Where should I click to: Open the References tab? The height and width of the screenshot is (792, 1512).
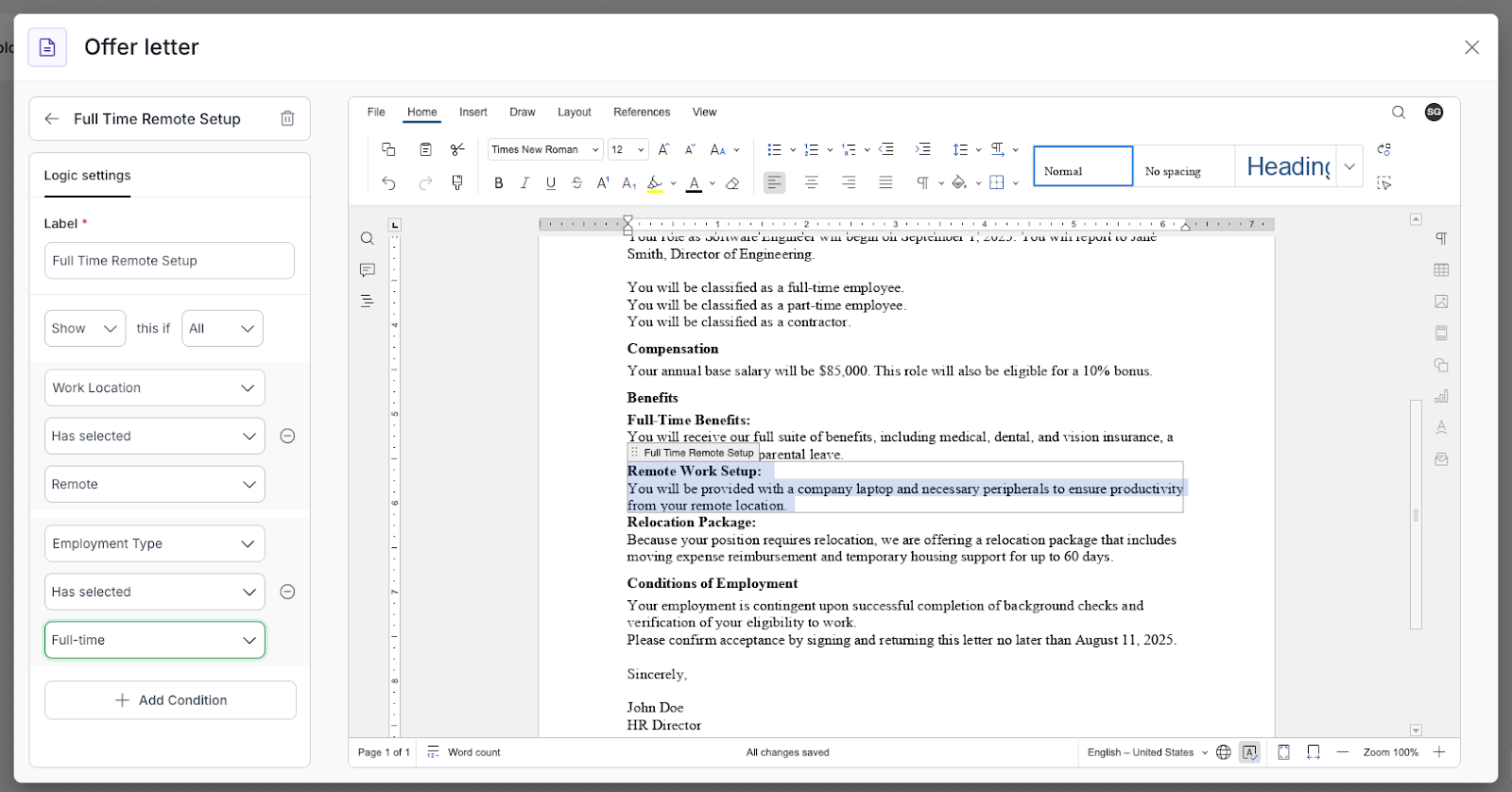642,112
